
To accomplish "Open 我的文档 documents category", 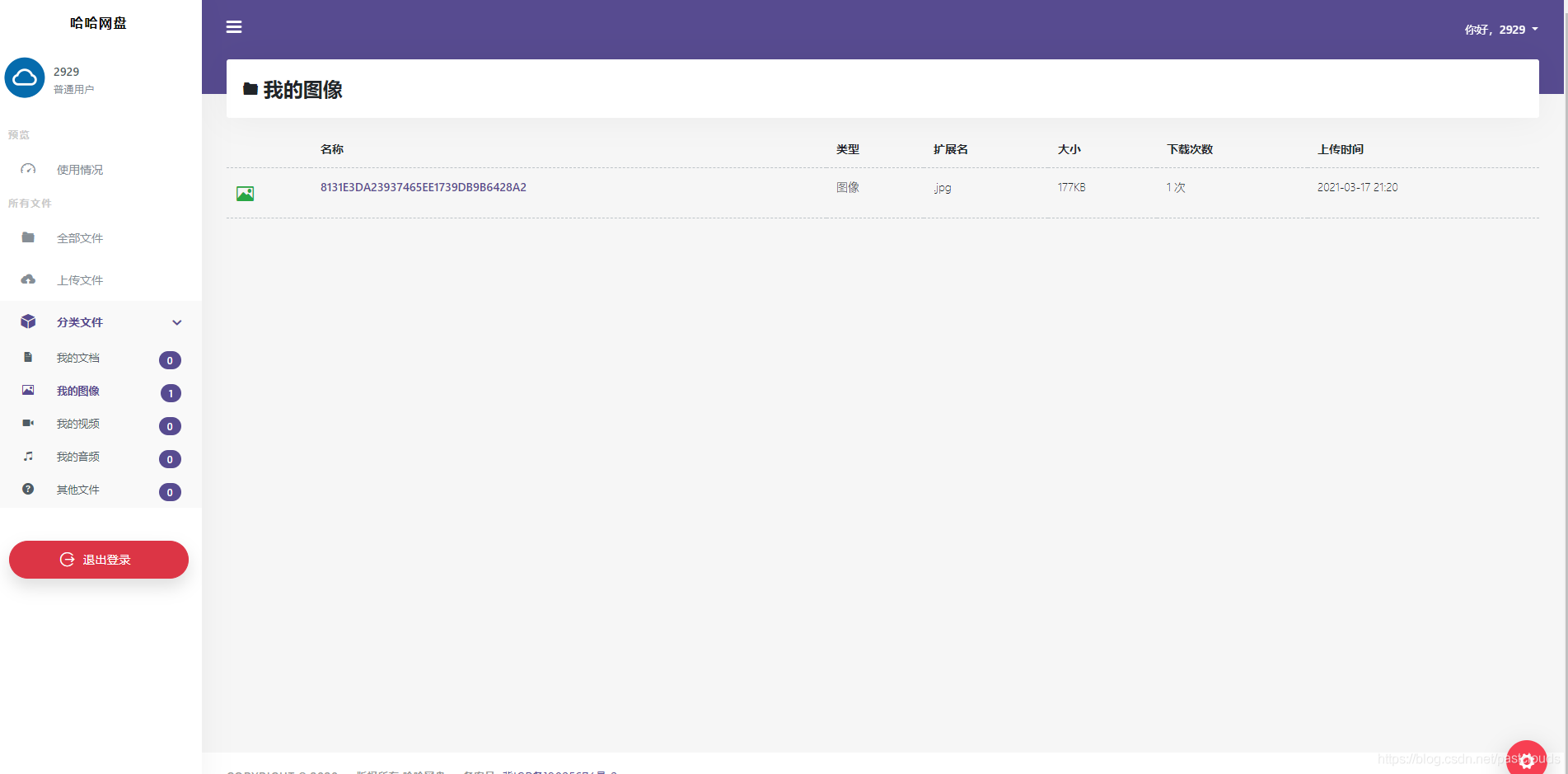I will point(78,358).
